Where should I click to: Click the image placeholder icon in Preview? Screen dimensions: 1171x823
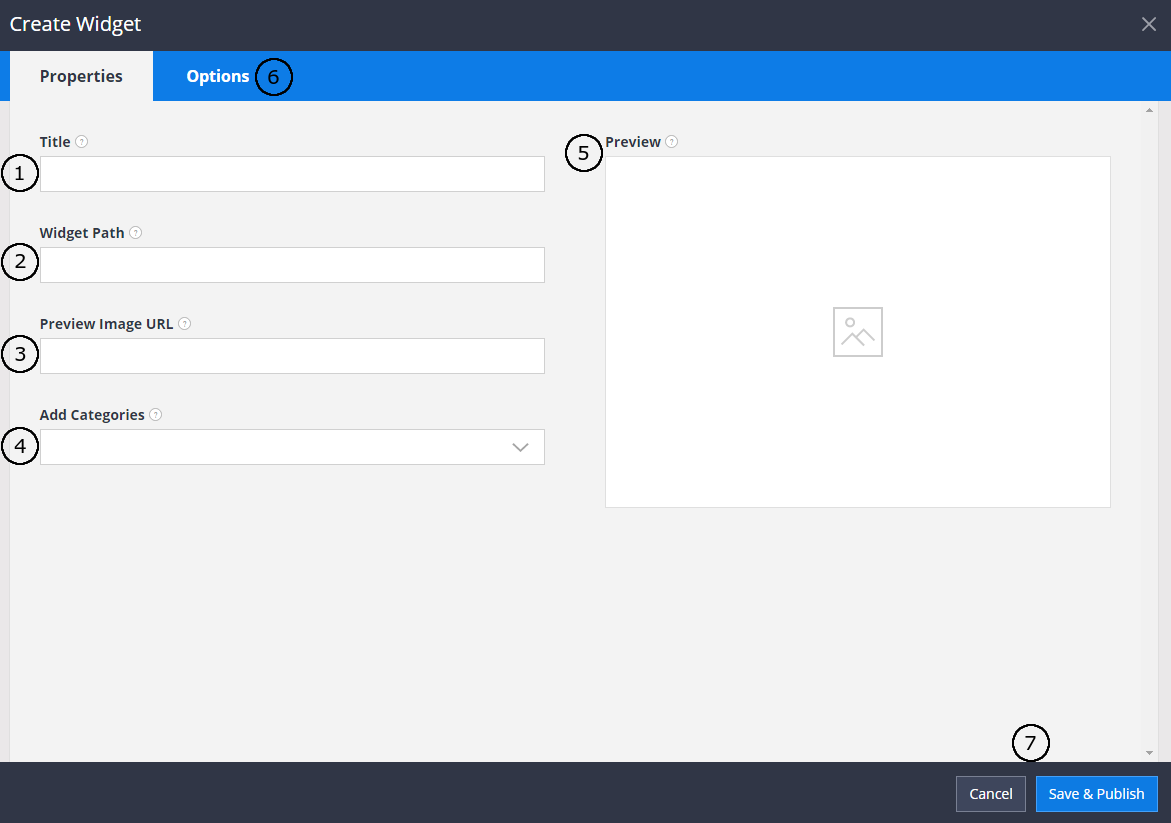click(857, 331)
